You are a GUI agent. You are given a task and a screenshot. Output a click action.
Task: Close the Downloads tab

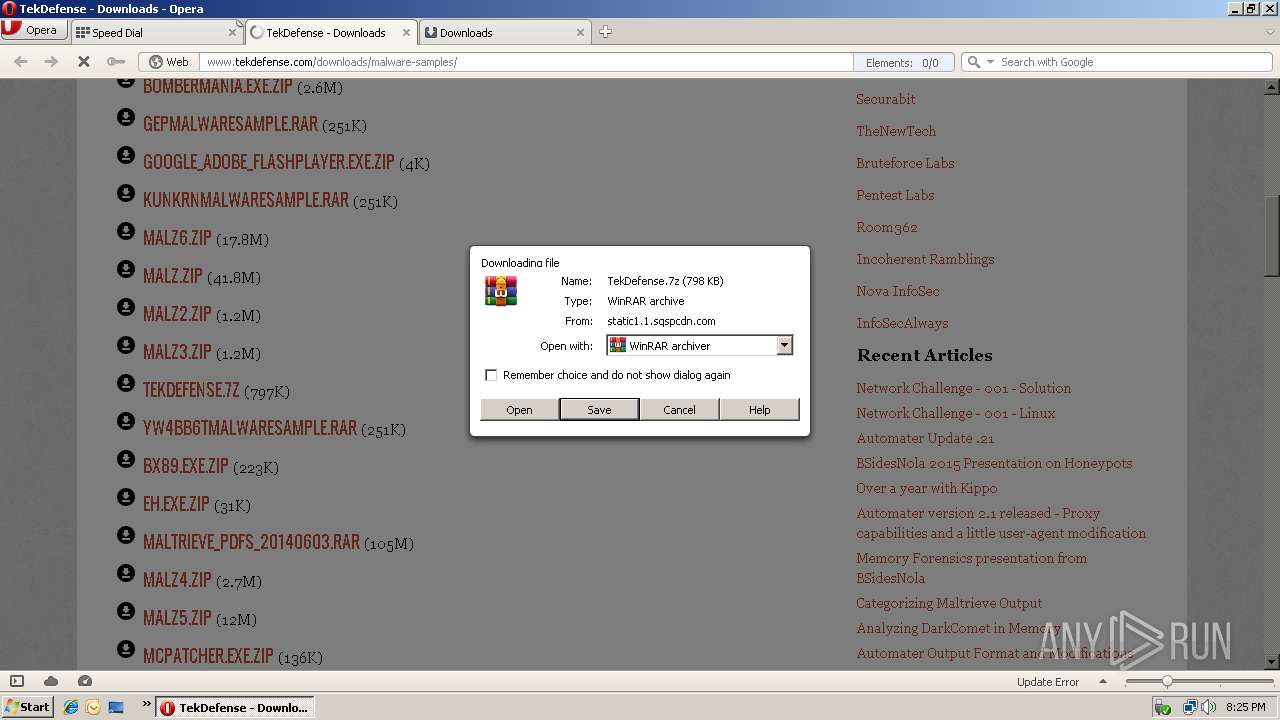[580, 32]
